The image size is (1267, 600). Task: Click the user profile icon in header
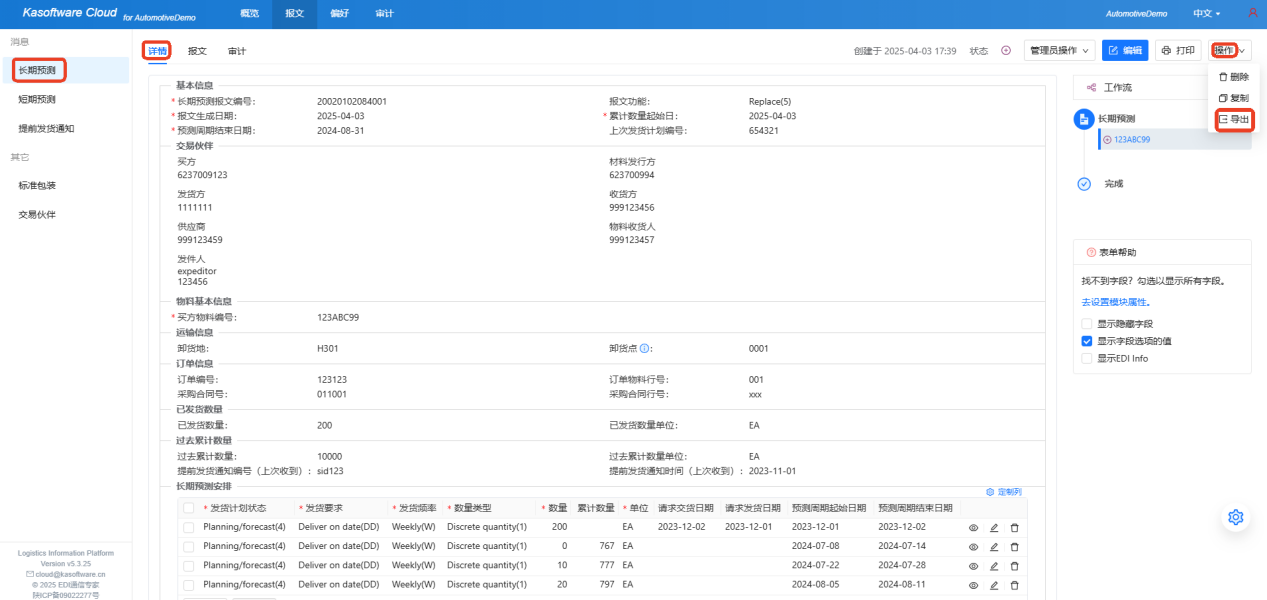click(1253, 13)
